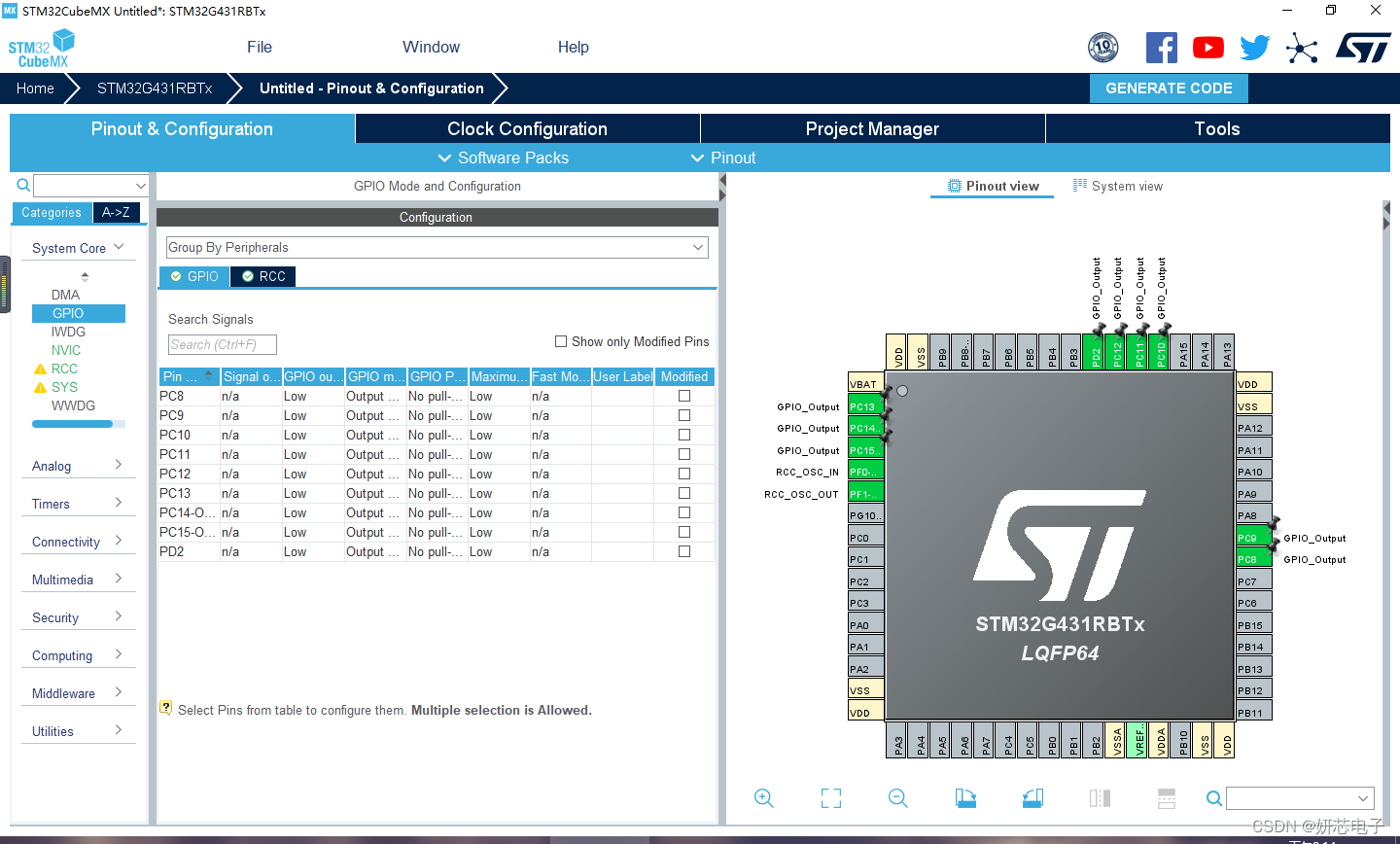This screenshot has height=844, width=1400.
Task: Rotate chip view counter-clockwise icon
Action: pos(1032,798)
